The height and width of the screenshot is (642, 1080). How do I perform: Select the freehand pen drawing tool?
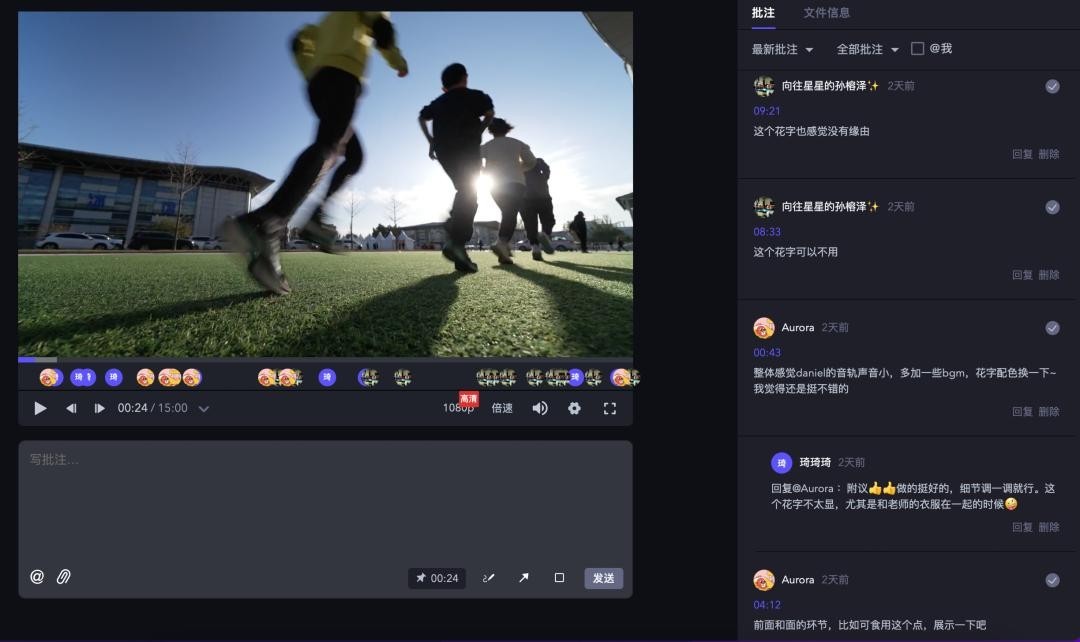489,578
